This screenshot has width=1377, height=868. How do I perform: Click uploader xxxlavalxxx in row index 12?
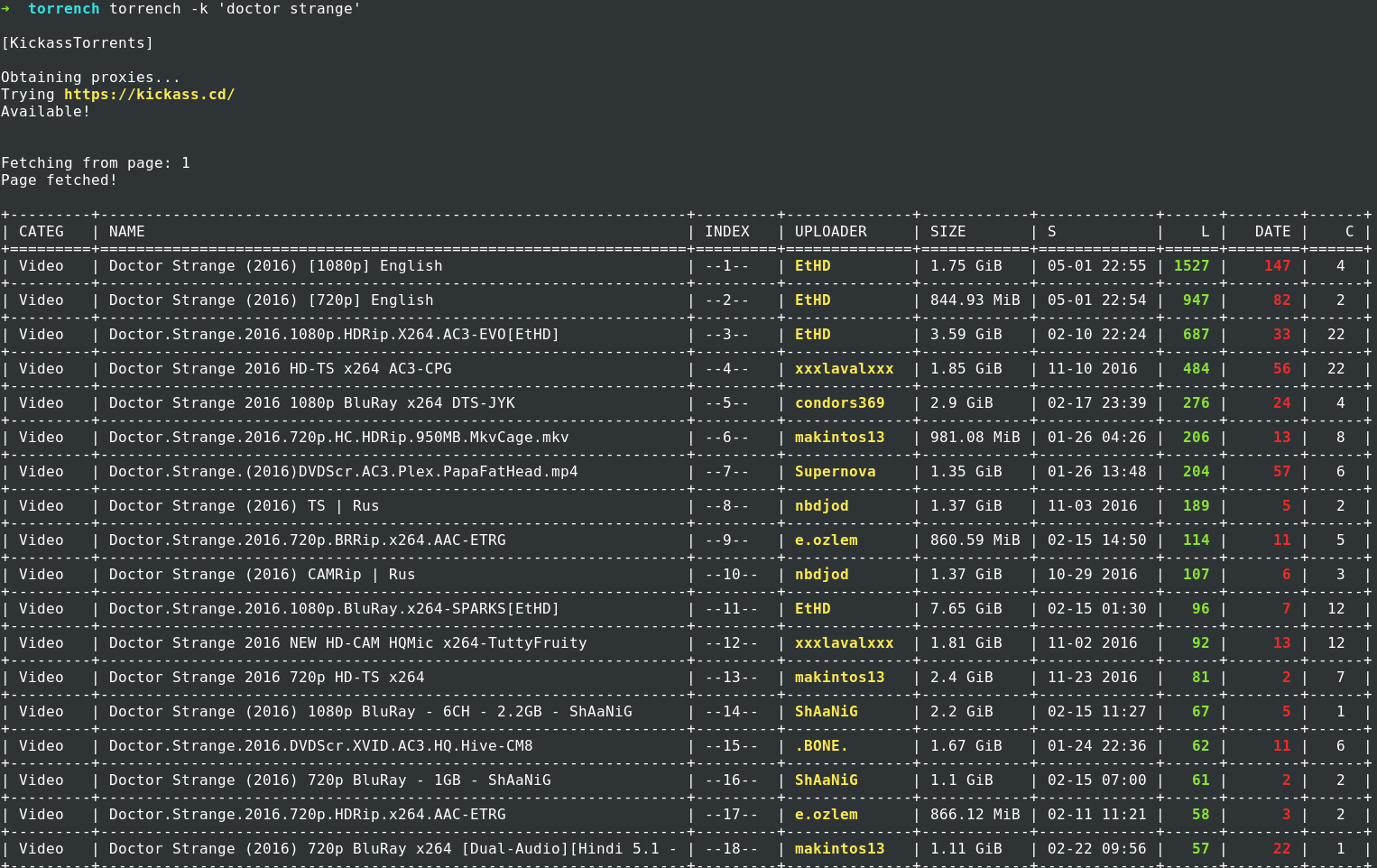click(845, 642)
